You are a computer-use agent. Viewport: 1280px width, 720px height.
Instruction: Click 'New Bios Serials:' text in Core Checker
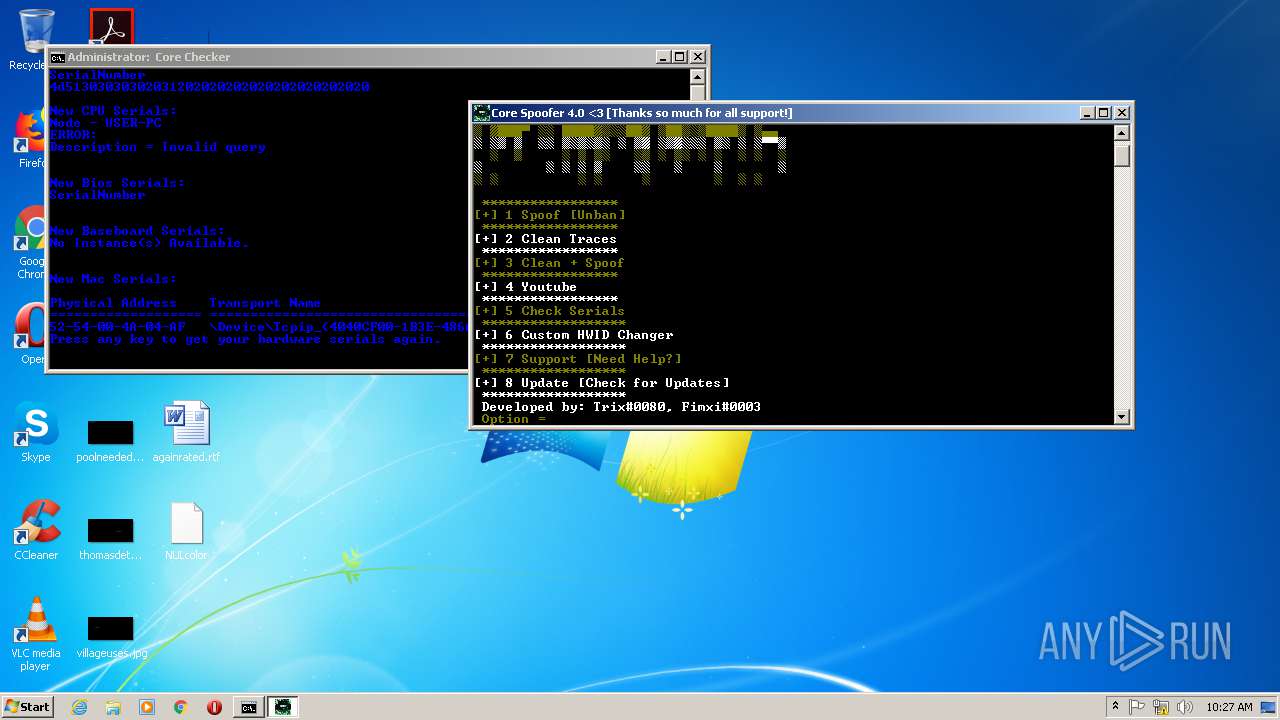(117, 183)
